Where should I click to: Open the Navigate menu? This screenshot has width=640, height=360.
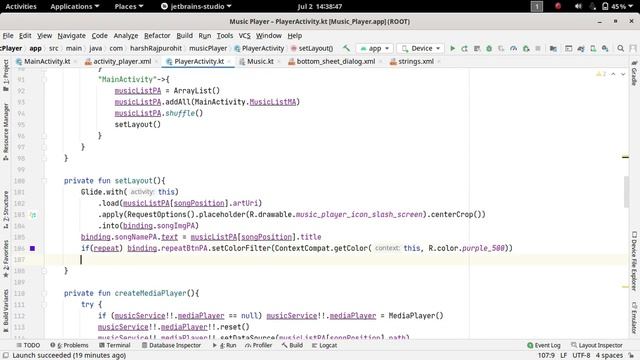[x=71, y=36]
